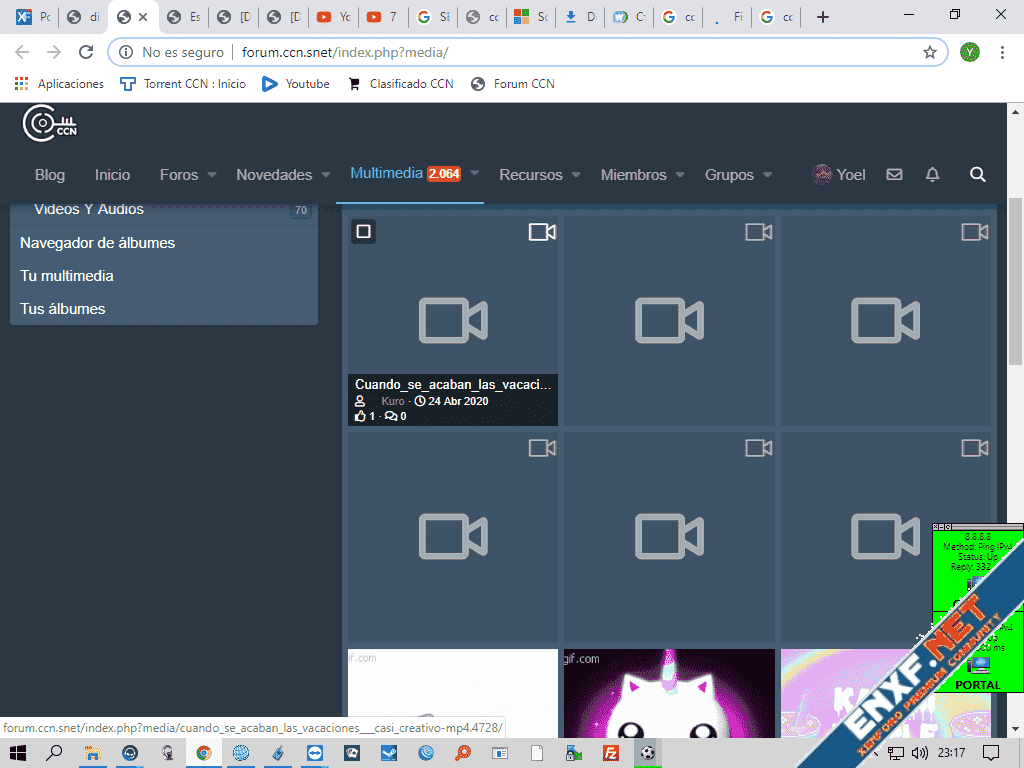This screenshot has width=1024, height=768.
Task: Go to the Miembros menu
Action: pos(633,175)
